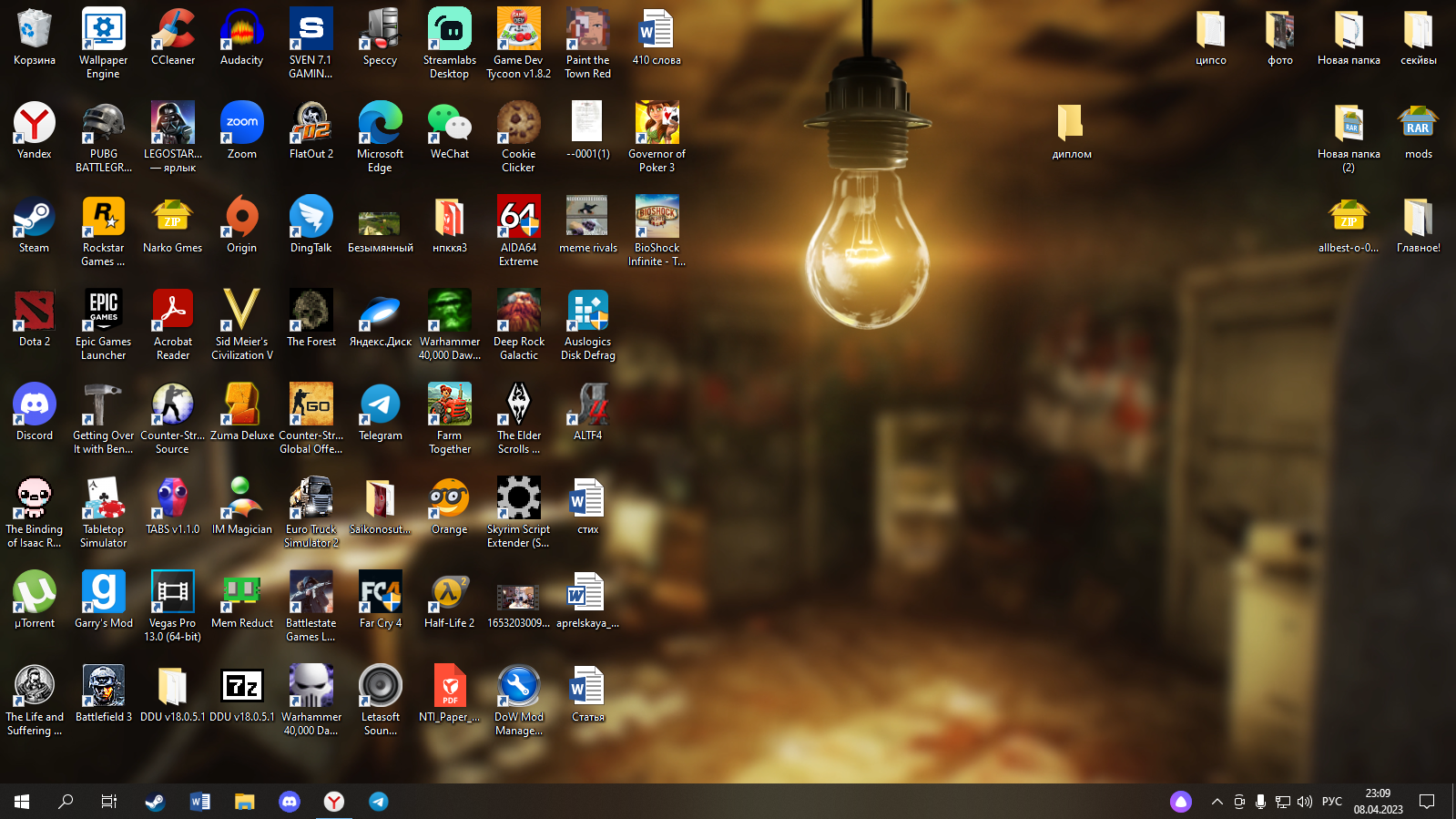Show hidden system tray icons
This screenshot has width=1456, height=819.
[x=1217, y=802]
